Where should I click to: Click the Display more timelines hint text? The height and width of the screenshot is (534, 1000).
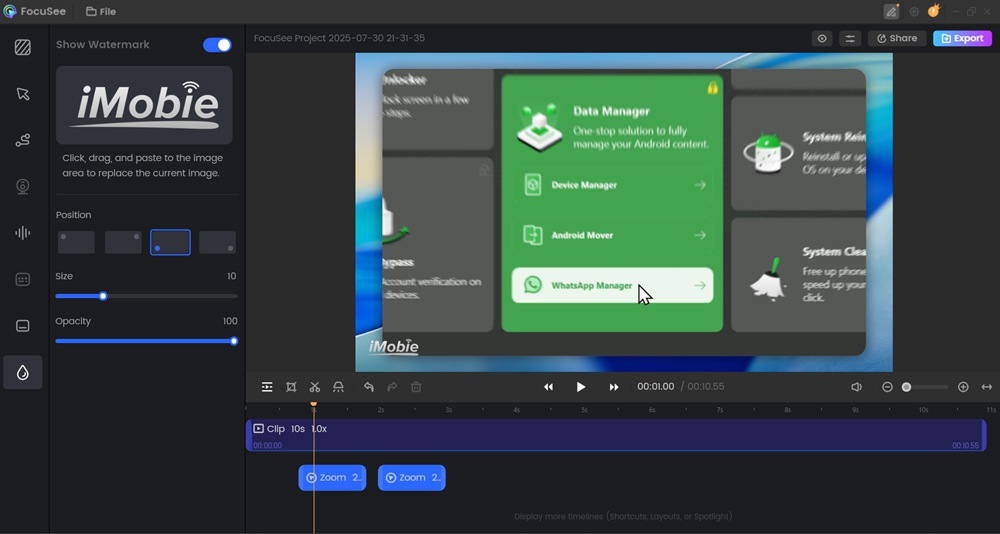pos(623,516)
